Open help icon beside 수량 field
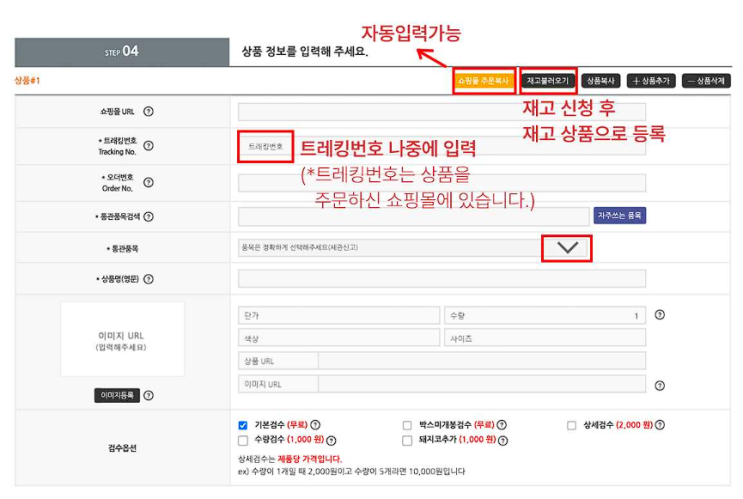 coord(660,315)
